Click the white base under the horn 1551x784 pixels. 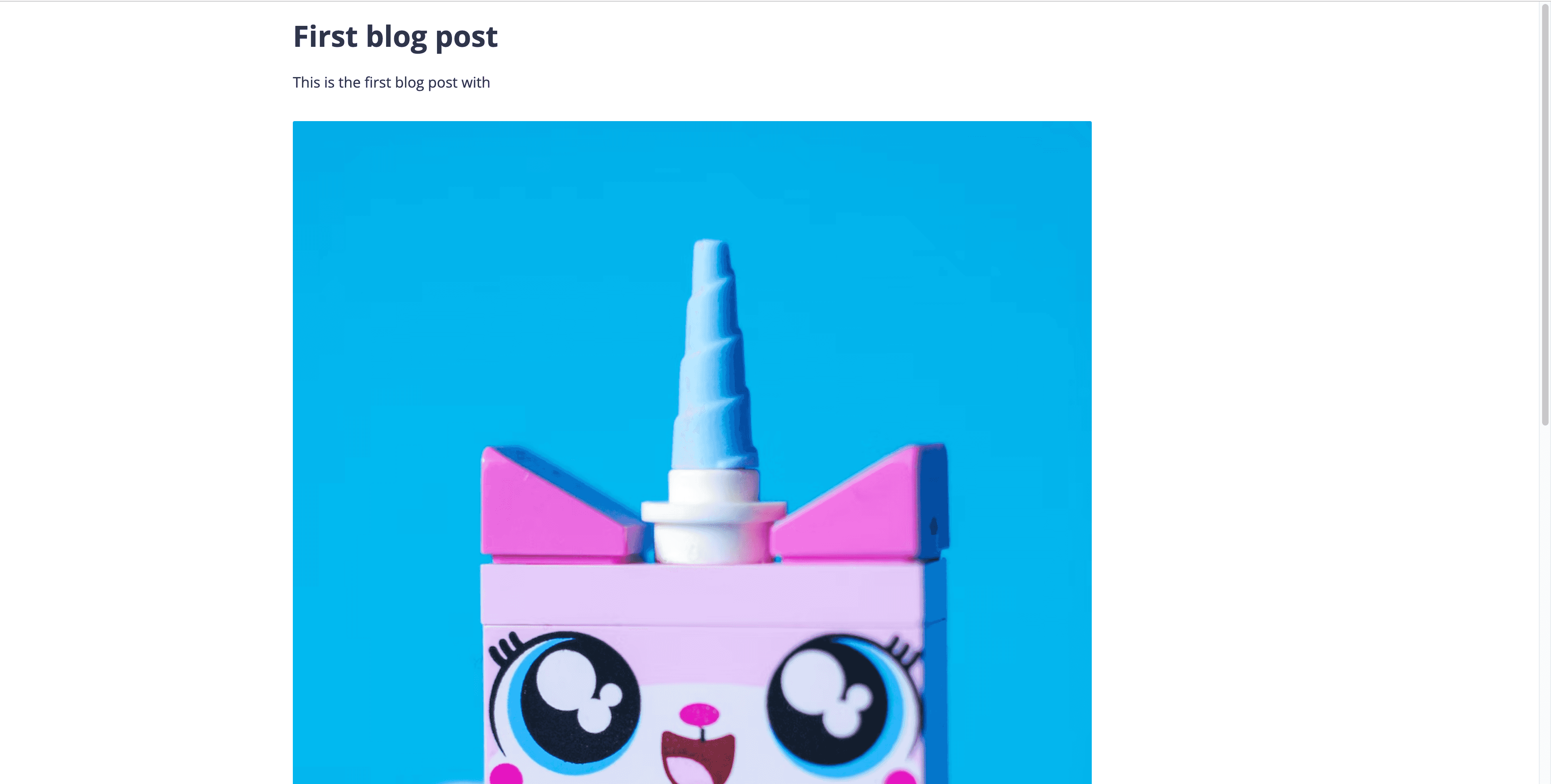pyautogui.click(x=713, y=516)
